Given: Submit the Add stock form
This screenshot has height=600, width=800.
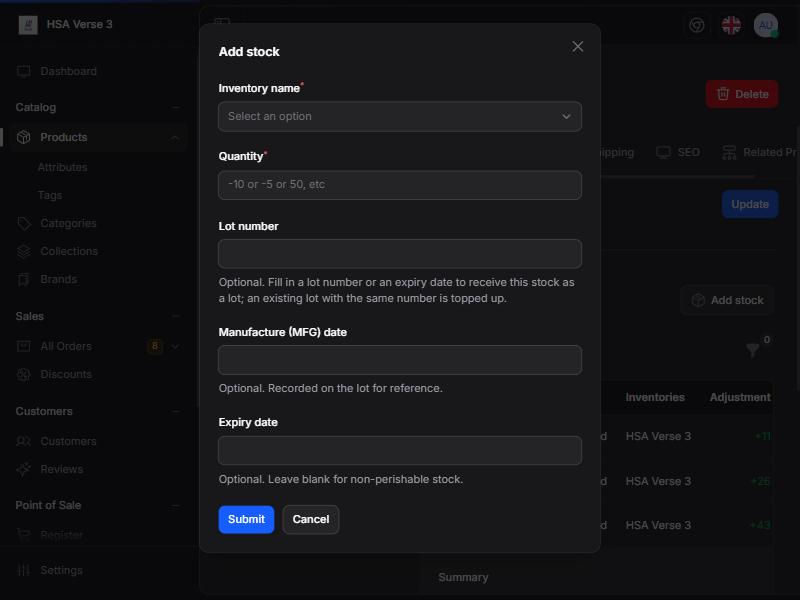Looking at the screenshot, I should point(246,519).
